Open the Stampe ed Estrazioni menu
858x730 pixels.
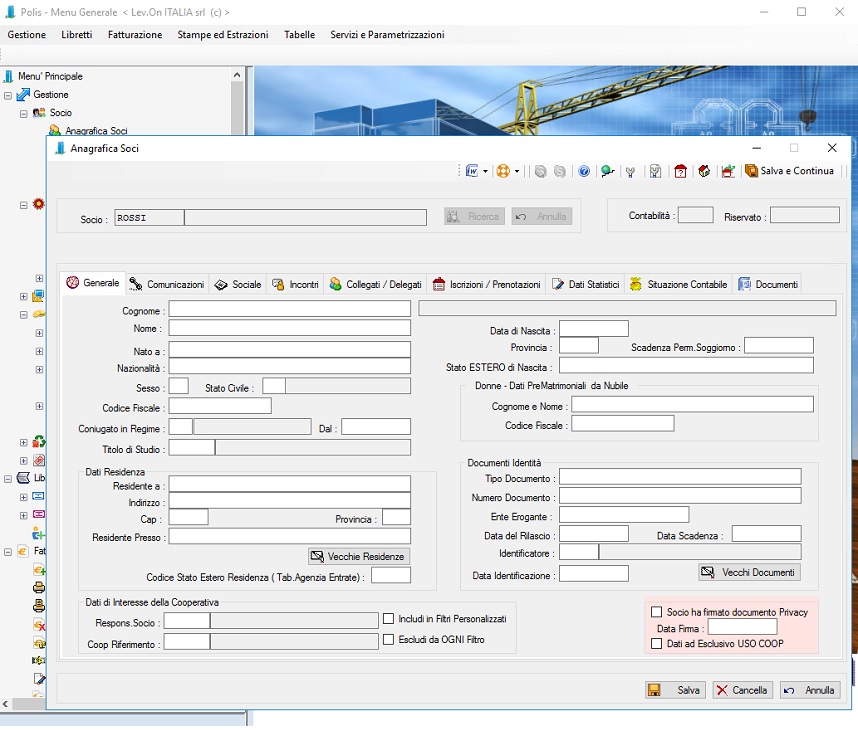pyautogui.click(x=223, y=34)
